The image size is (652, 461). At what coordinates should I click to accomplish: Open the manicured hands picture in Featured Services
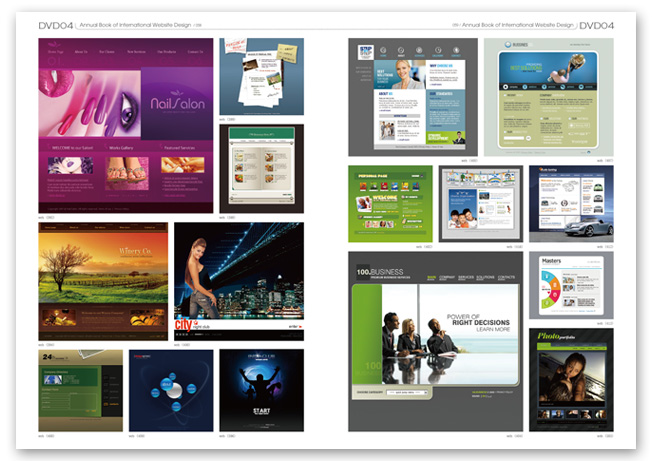pyautogui.click(x=183, y=165)
